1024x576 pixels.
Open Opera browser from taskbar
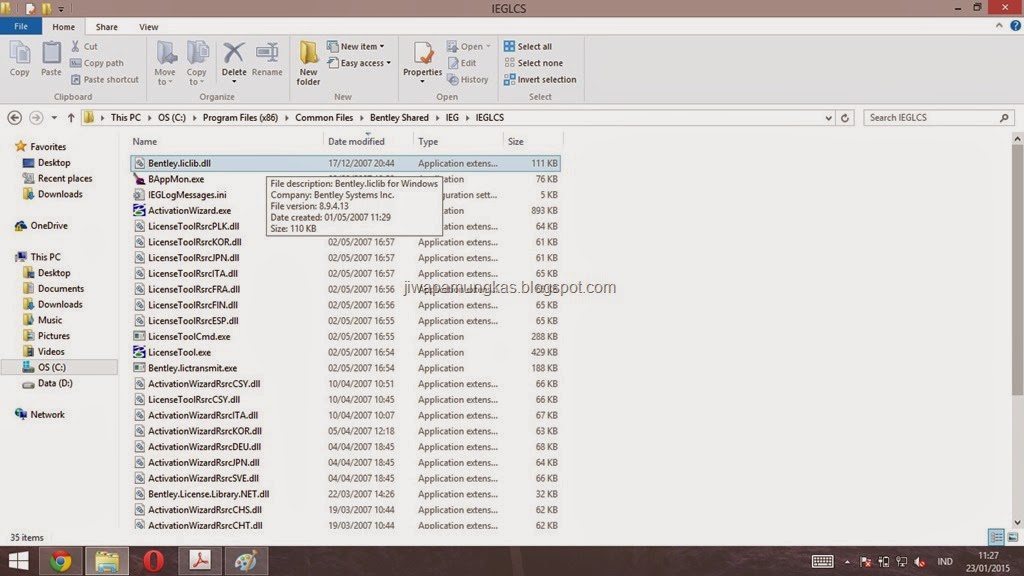tap(153, 561)
